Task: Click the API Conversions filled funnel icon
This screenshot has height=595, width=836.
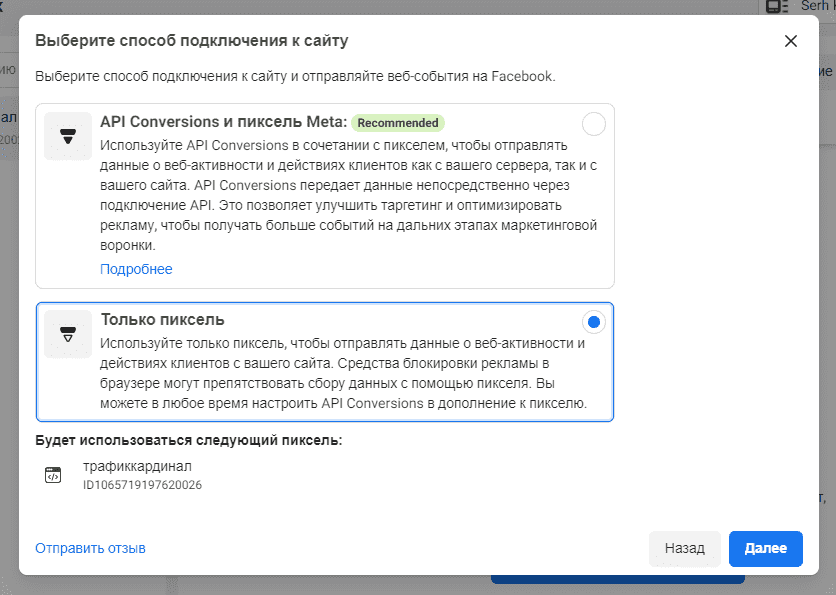Action: (68, 136)
